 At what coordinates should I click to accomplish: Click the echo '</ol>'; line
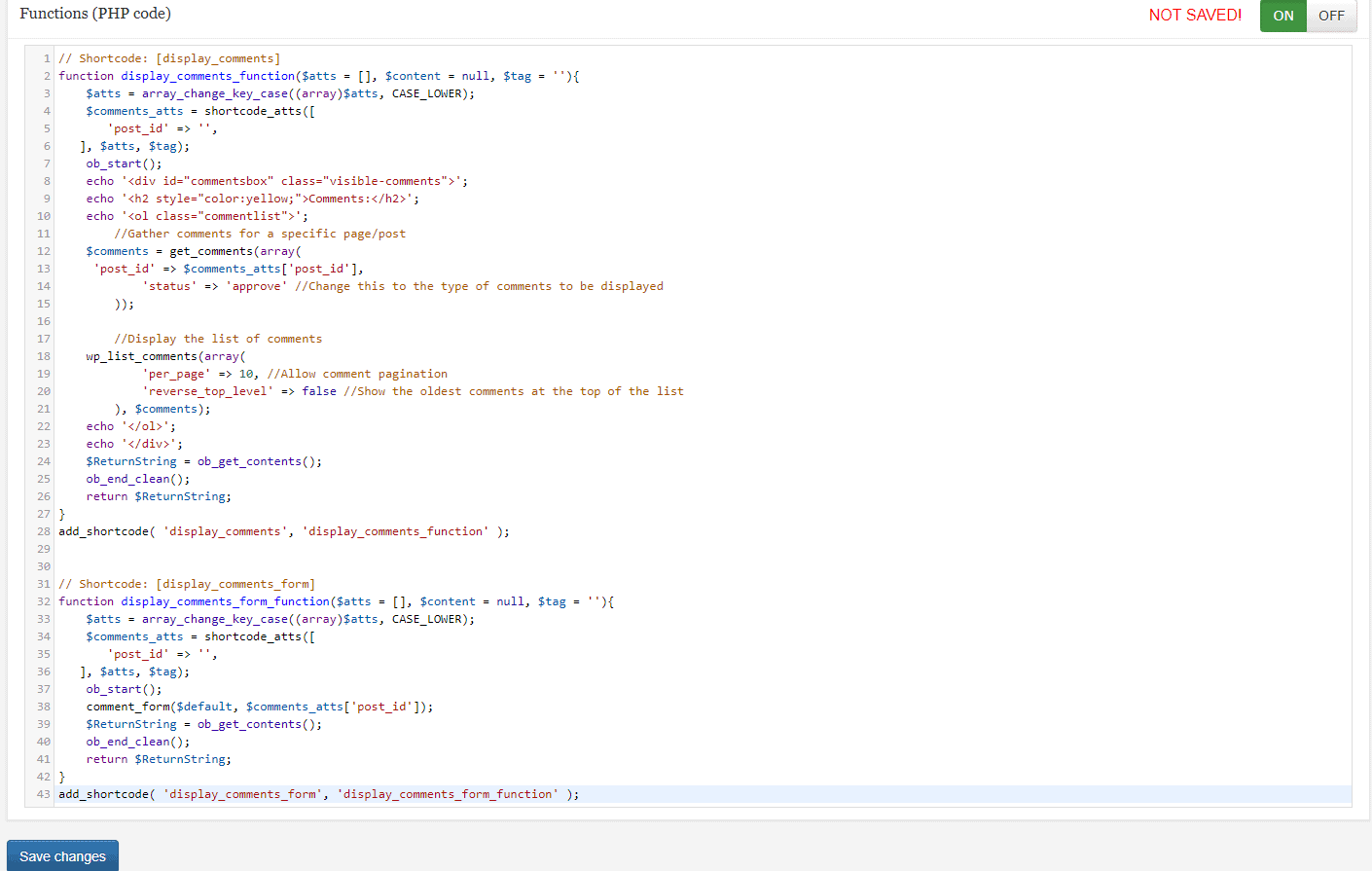coord(131,426)
